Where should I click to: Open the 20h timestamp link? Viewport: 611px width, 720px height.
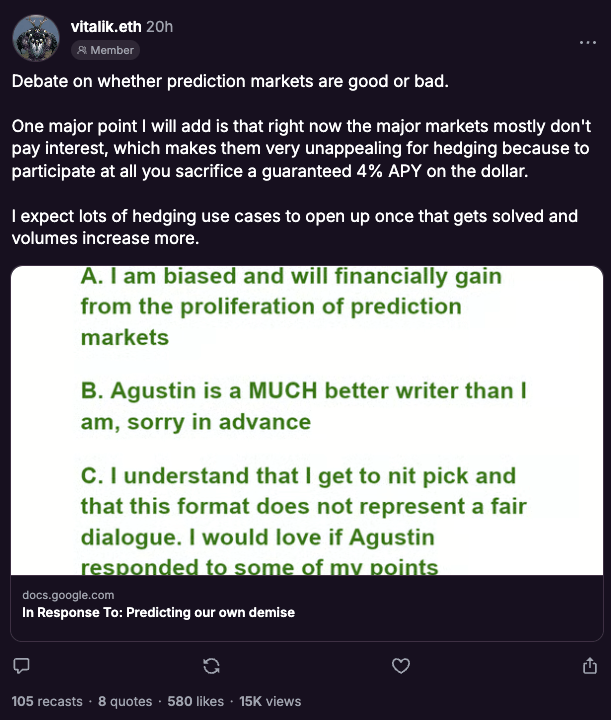coord(159,27)
